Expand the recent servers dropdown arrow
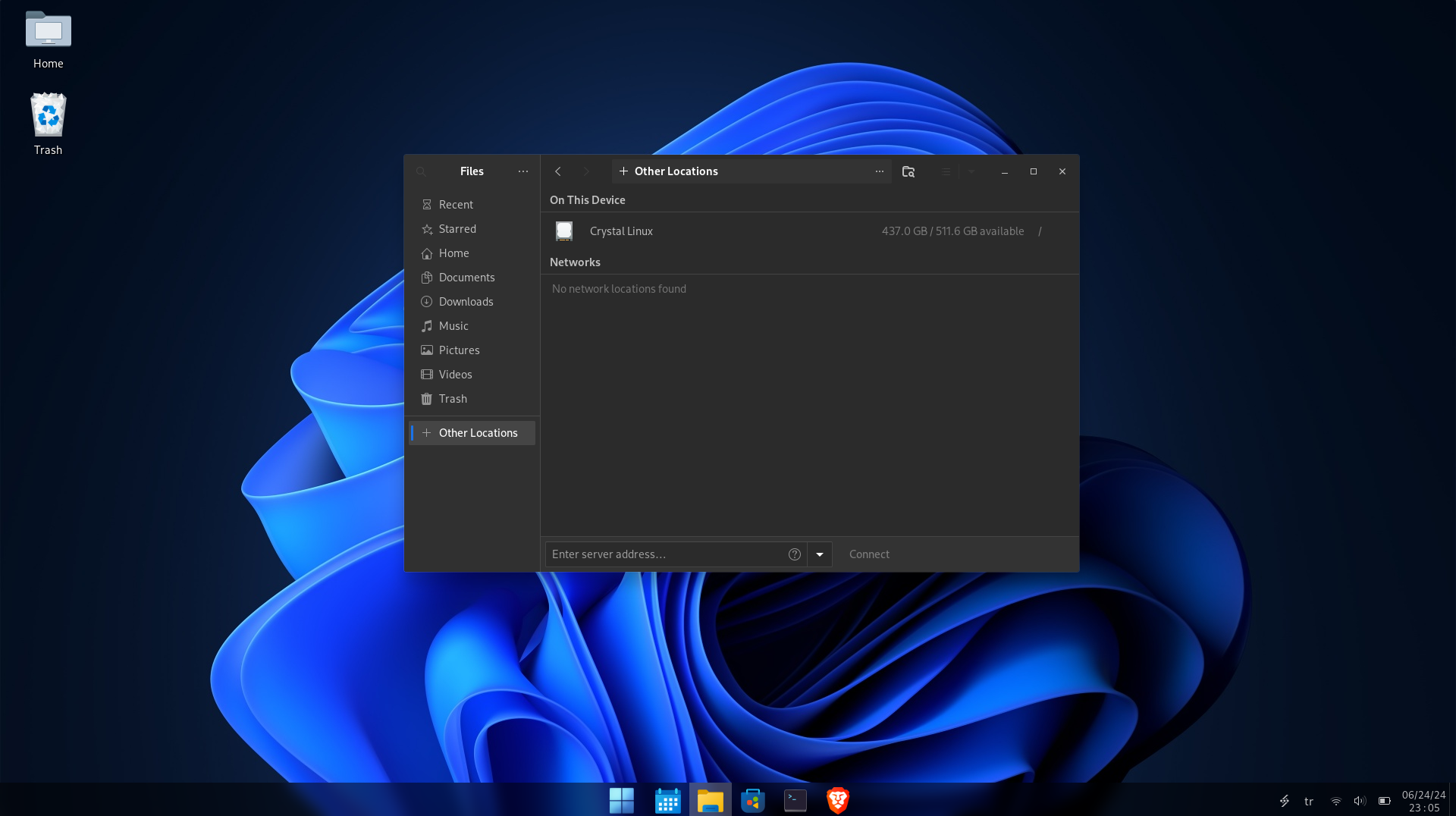Image resolution: width=1456 pixels, height=816 pixels. point(820,554)
